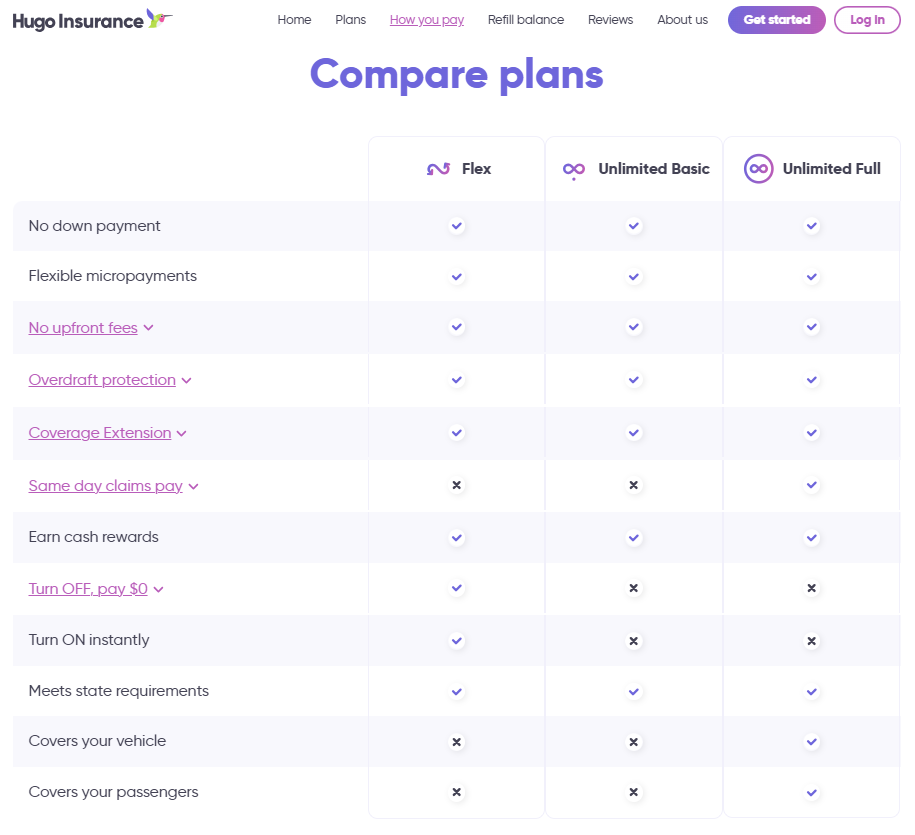Viewport: 915px width, 835px height.
Task: Click Unlimited Full X mark for Turn OFF, pay $0
Action: 812,588
